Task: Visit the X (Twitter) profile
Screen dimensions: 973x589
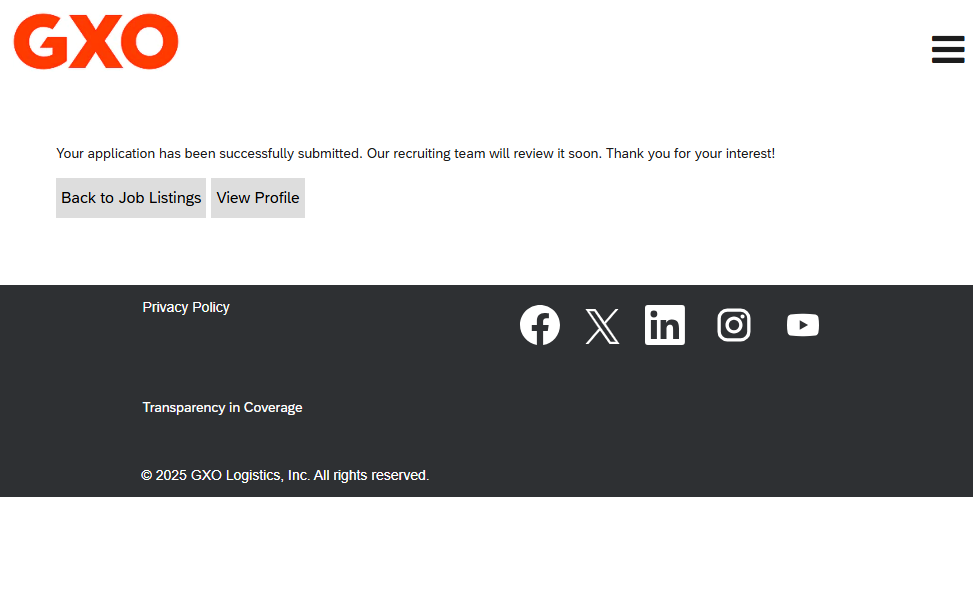Action: click(x=602, y=326)
